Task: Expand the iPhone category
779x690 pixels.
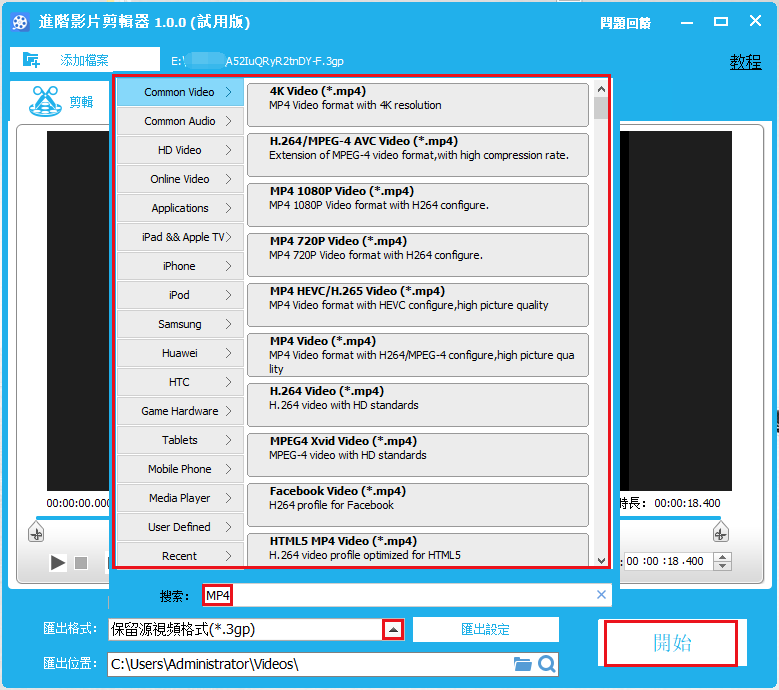Action: tap(180, 266)
